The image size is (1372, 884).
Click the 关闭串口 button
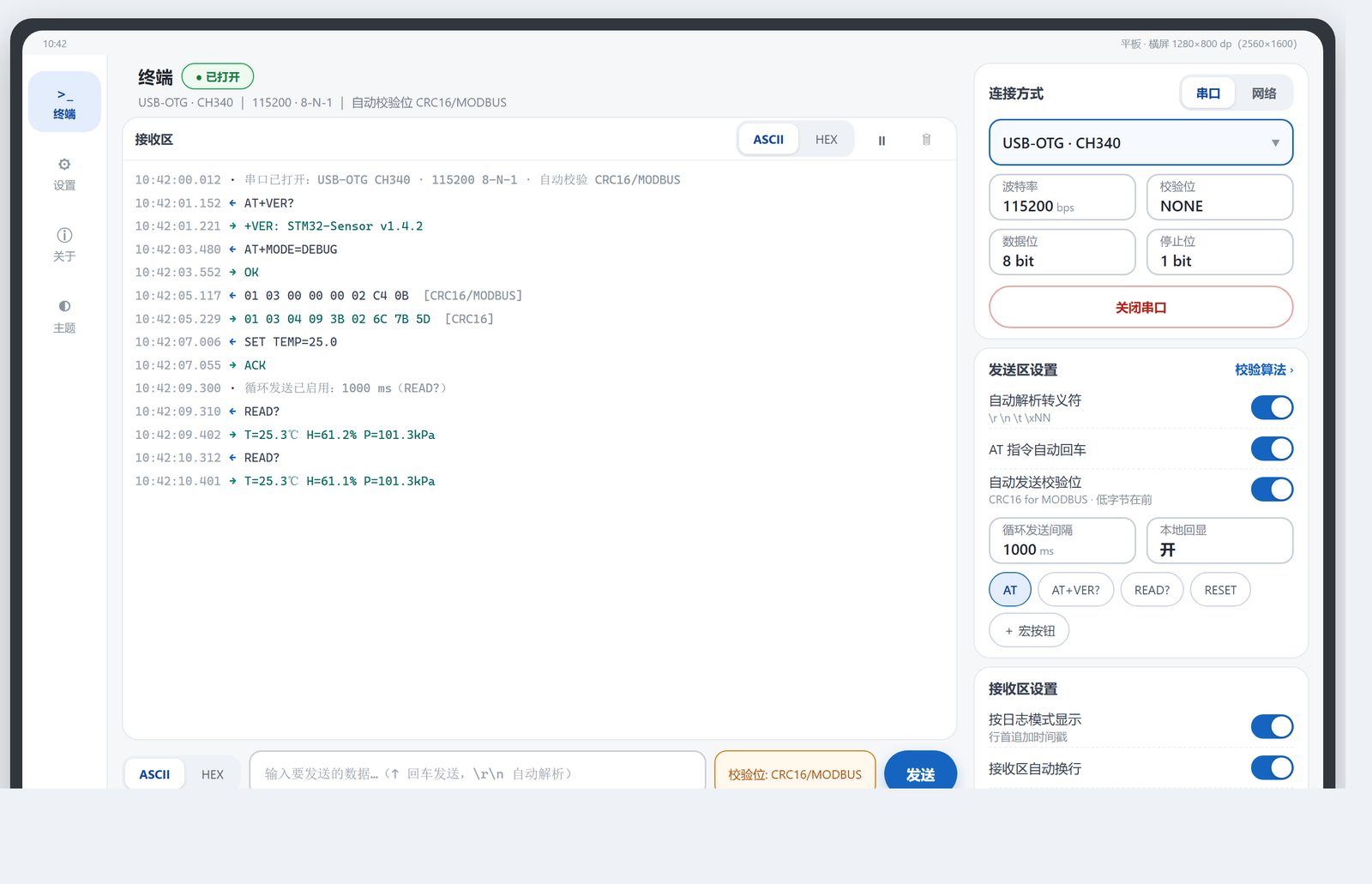(1140, 307)
